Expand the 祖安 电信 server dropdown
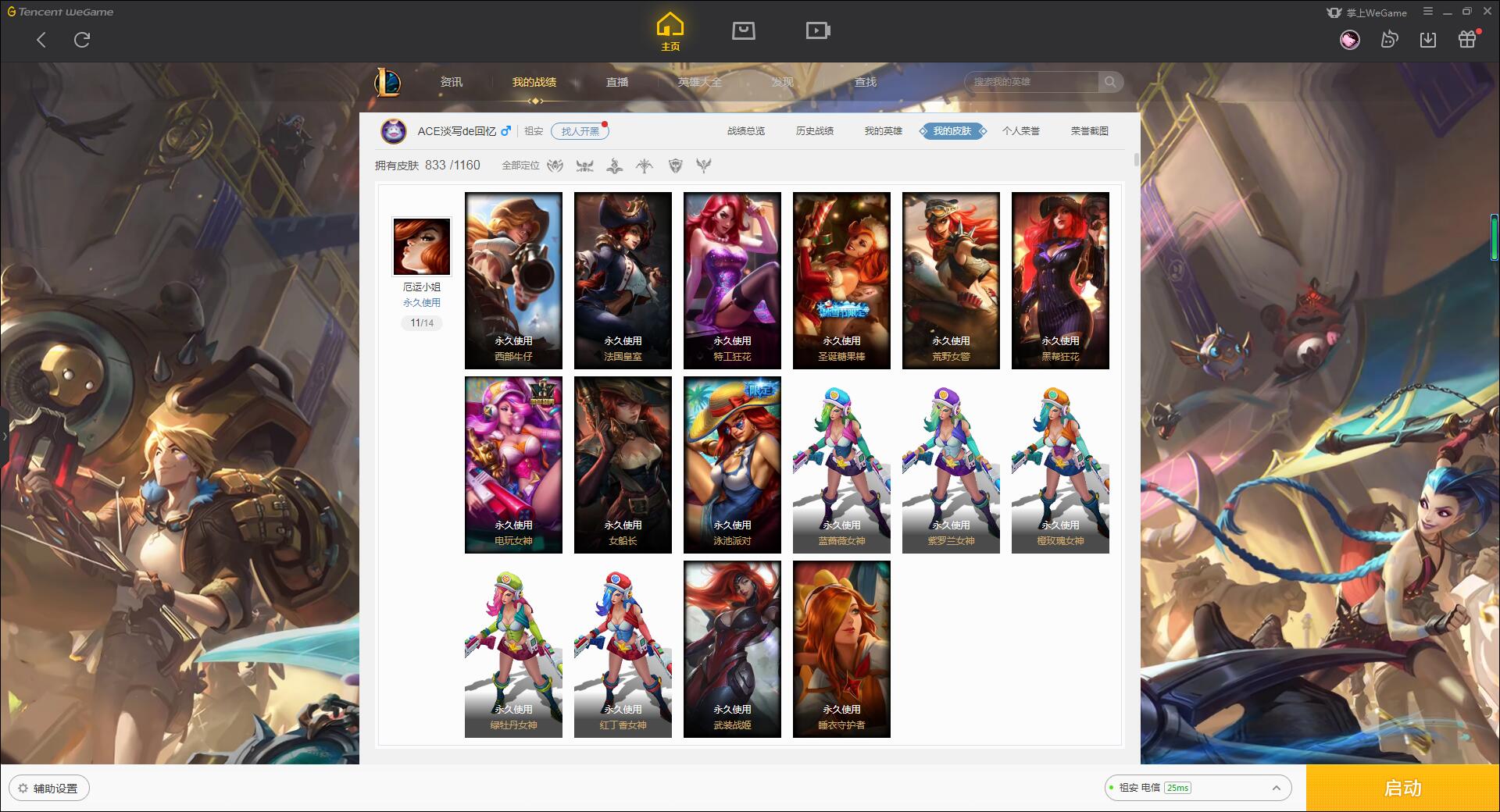The width and height of the screenshot is (1500, 812). 1197,788
